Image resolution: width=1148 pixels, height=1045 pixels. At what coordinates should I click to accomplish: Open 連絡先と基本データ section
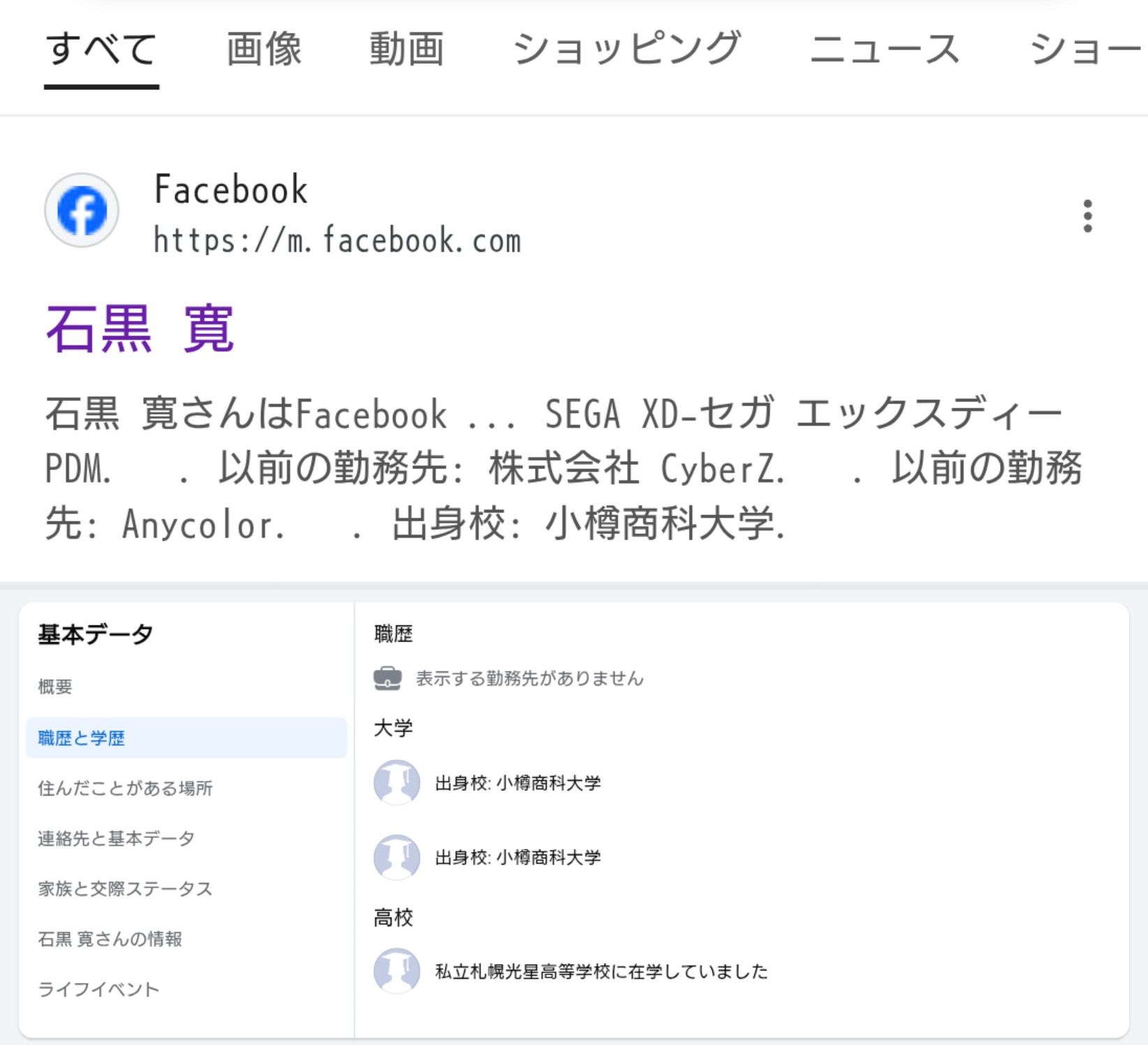tap(116, 838)
